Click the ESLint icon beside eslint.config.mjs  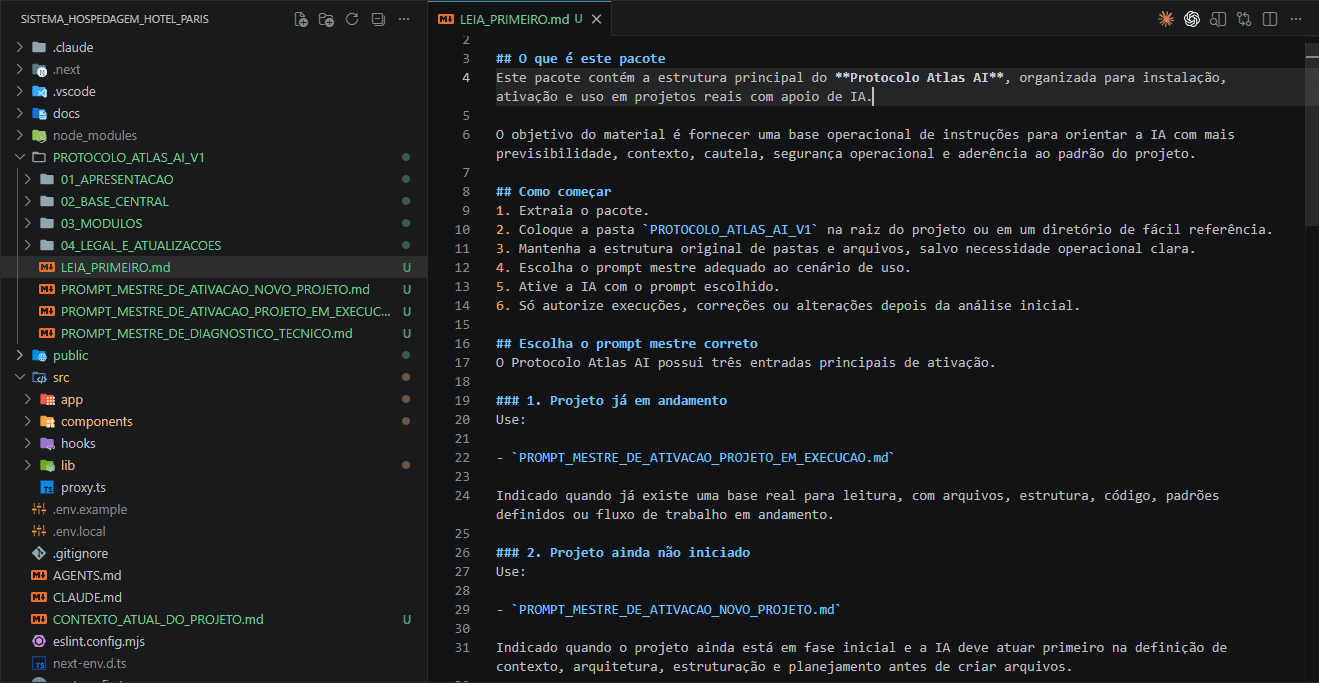pos(39,641)
